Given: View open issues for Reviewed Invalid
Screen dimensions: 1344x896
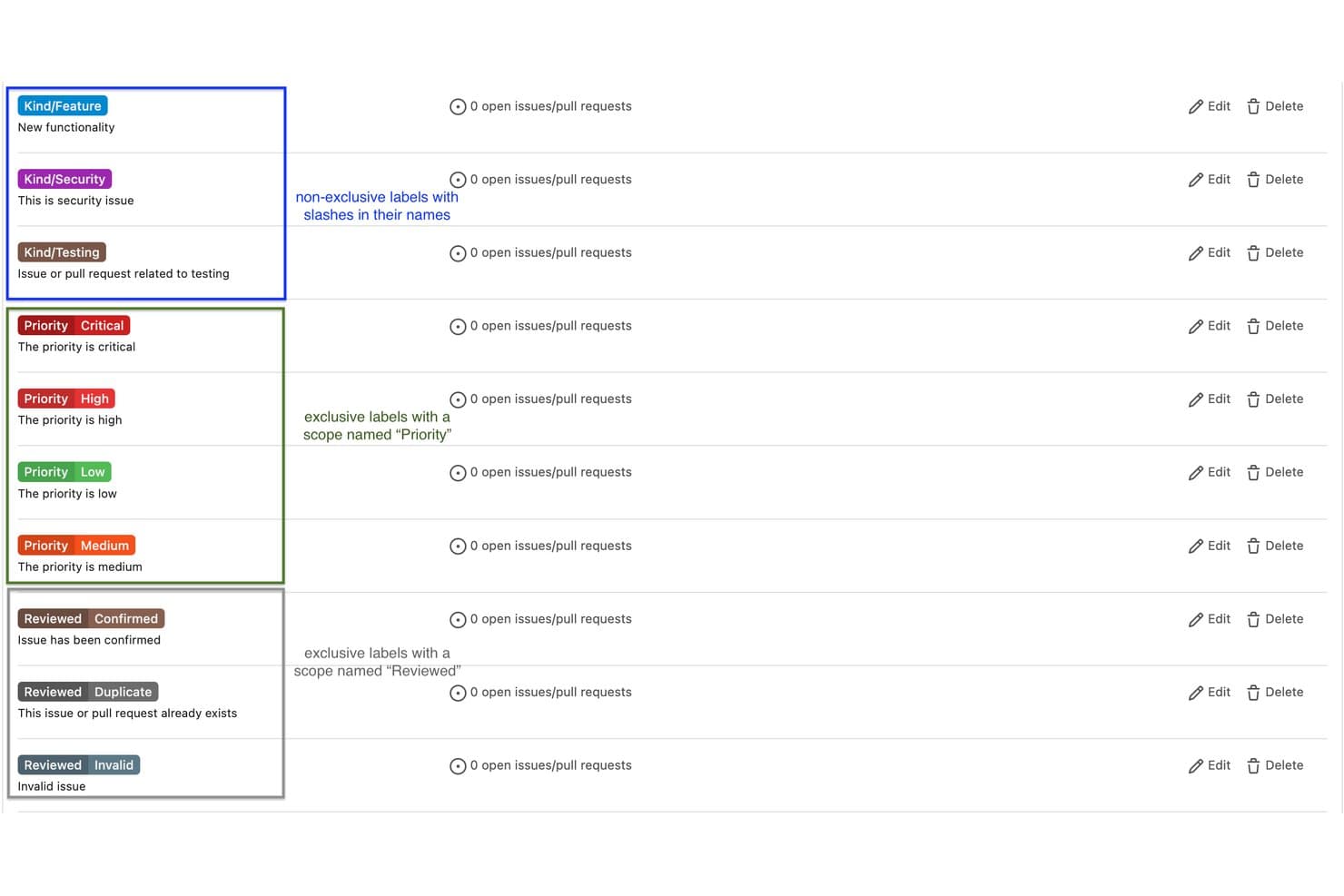Looking at the screenshot, I should pos(540,766).
